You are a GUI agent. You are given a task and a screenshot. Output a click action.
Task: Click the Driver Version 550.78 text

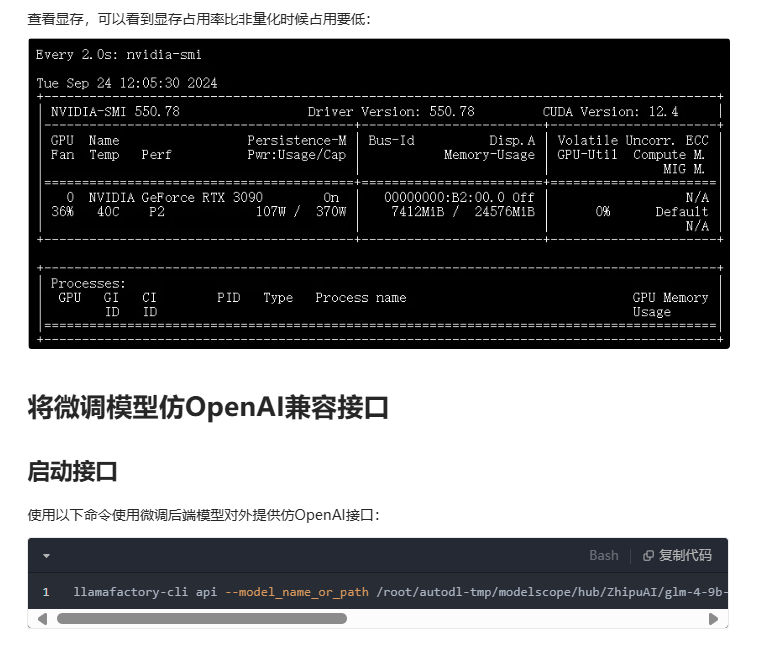(391, 112)
